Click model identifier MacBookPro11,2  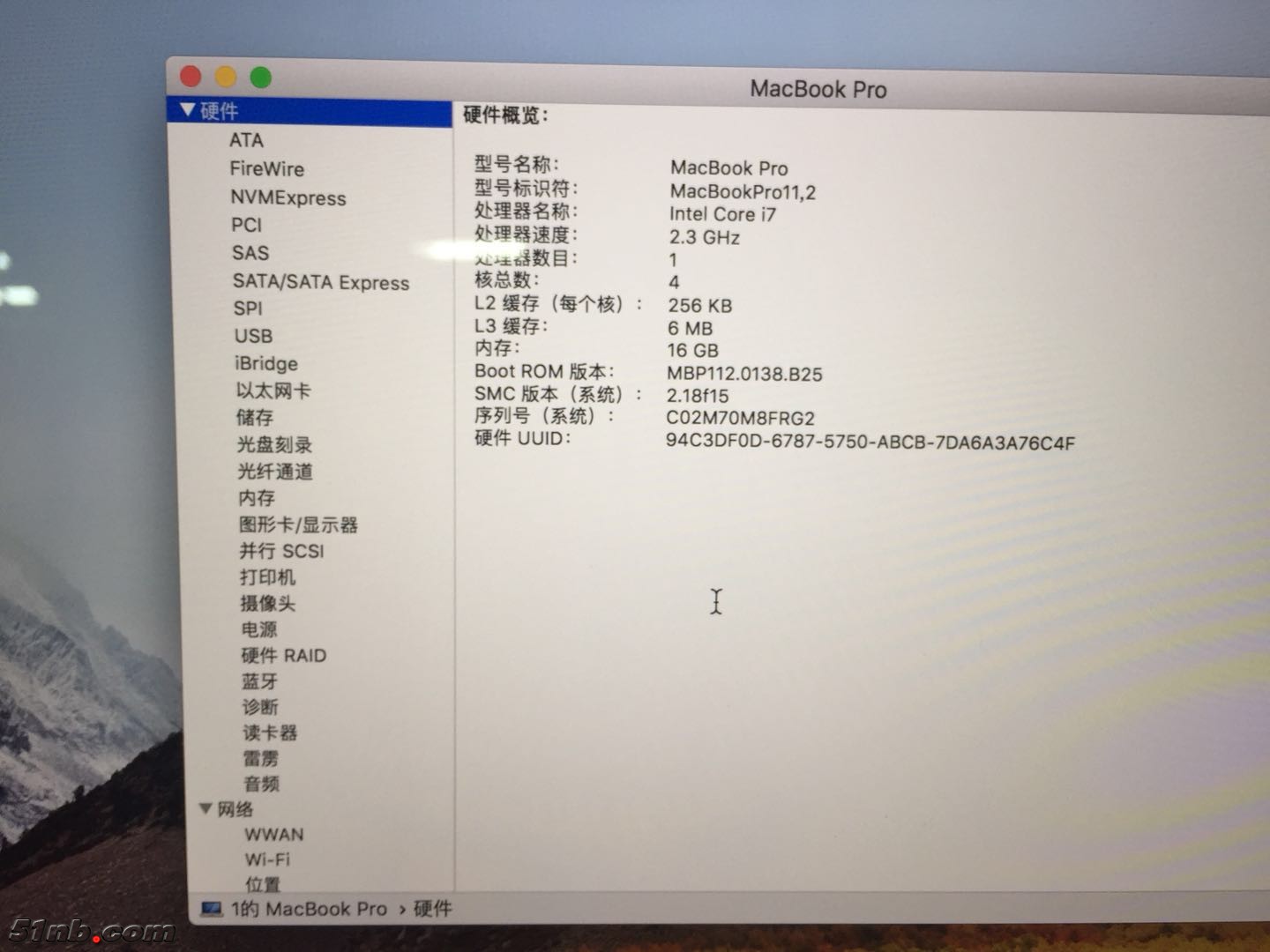(x=743, y=191)
